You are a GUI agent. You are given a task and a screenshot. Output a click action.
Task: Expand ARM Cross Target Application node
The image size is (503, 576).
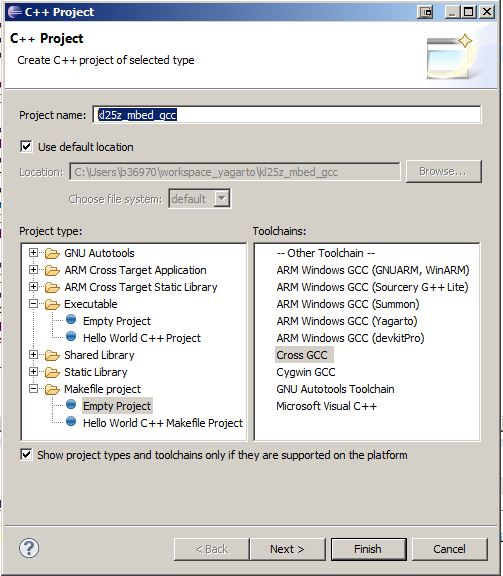point(33,270)
